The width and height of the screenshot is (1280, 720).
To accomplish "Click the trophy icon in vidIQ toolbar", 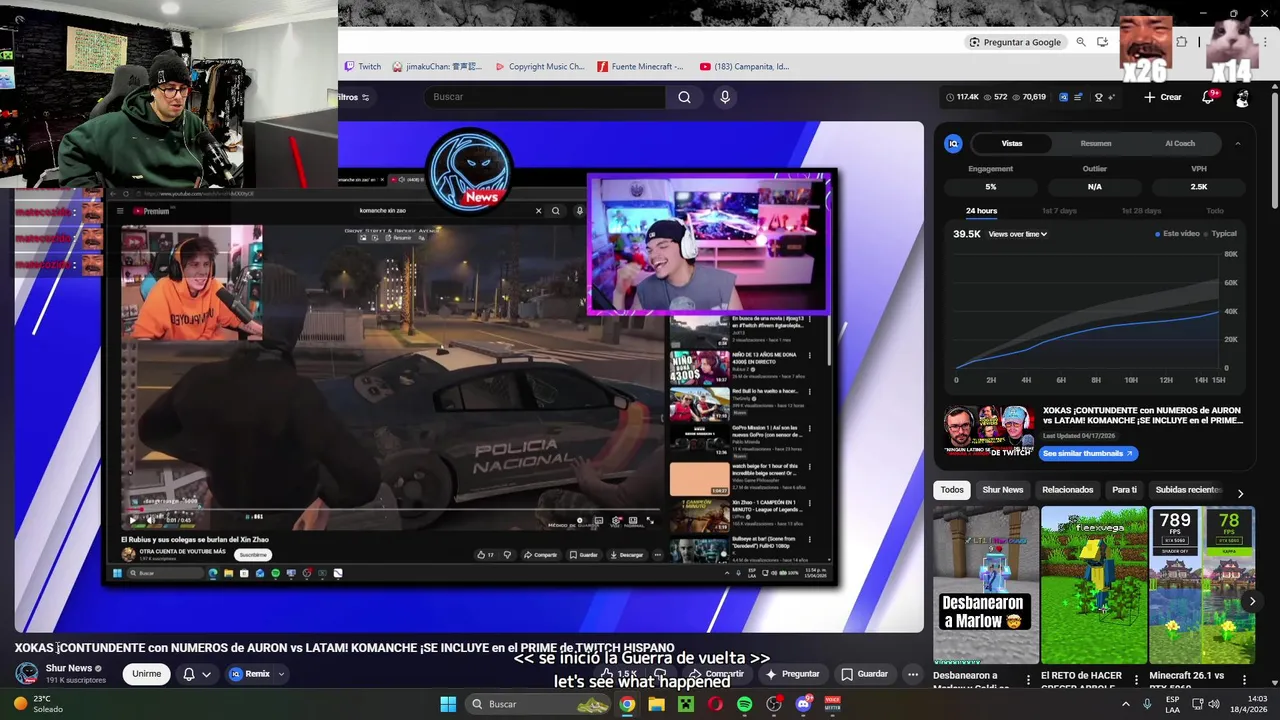I will (1098, 97).
